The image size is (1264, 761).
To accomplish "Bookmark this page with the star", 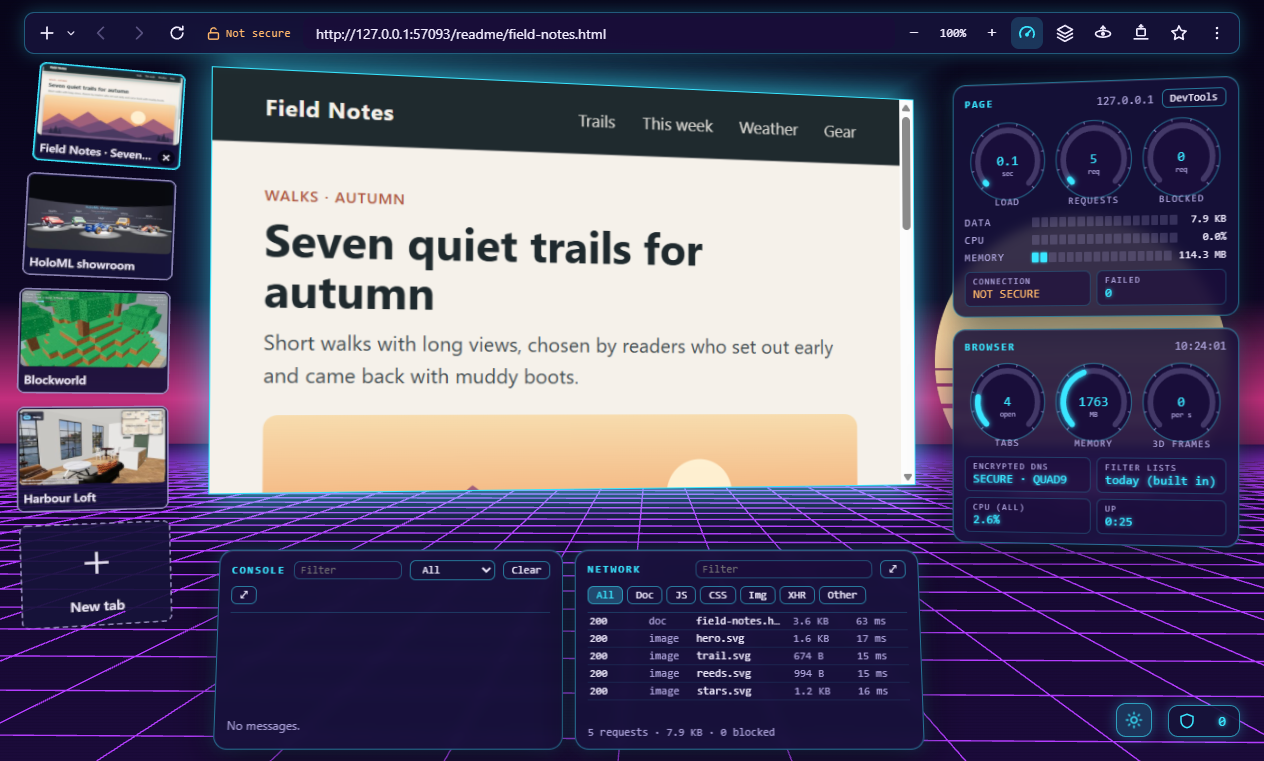I will 1179,33.
